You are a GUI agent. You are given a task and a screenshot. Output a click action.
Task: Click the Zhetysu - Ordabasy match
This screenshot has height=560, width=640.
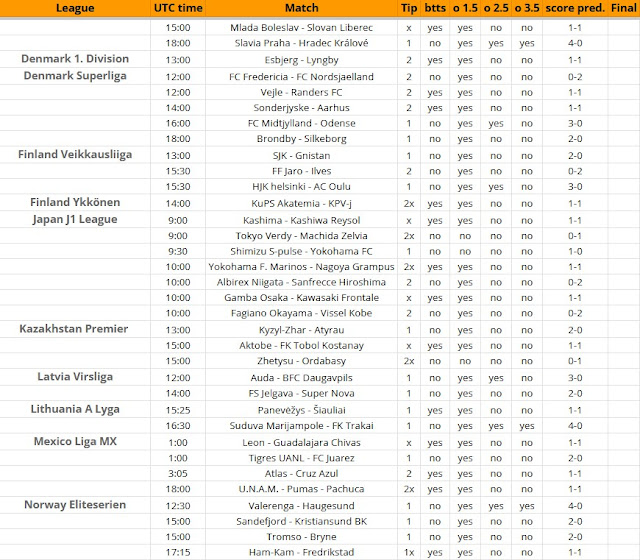302,361
